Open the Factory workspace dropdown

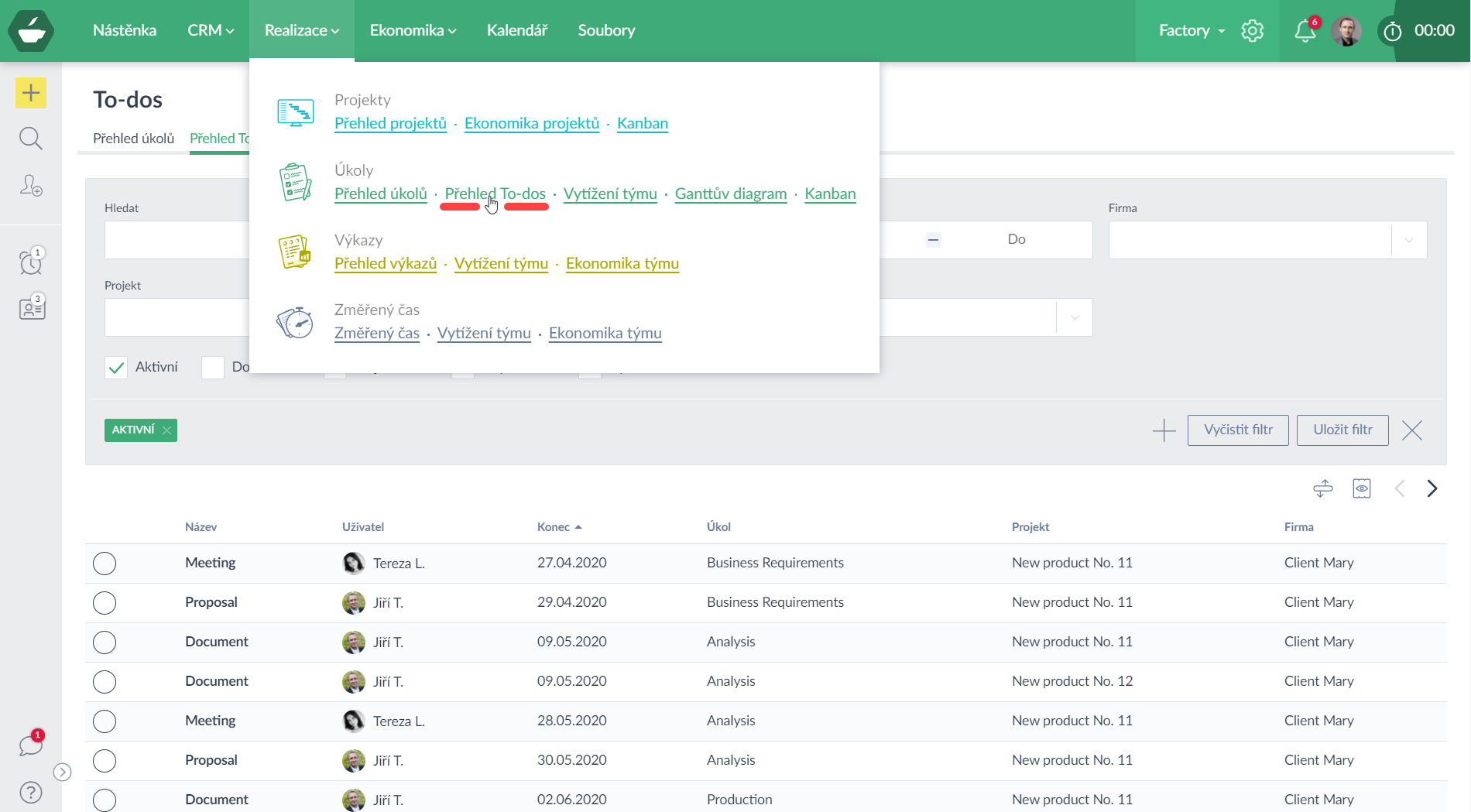(1191, 31)
